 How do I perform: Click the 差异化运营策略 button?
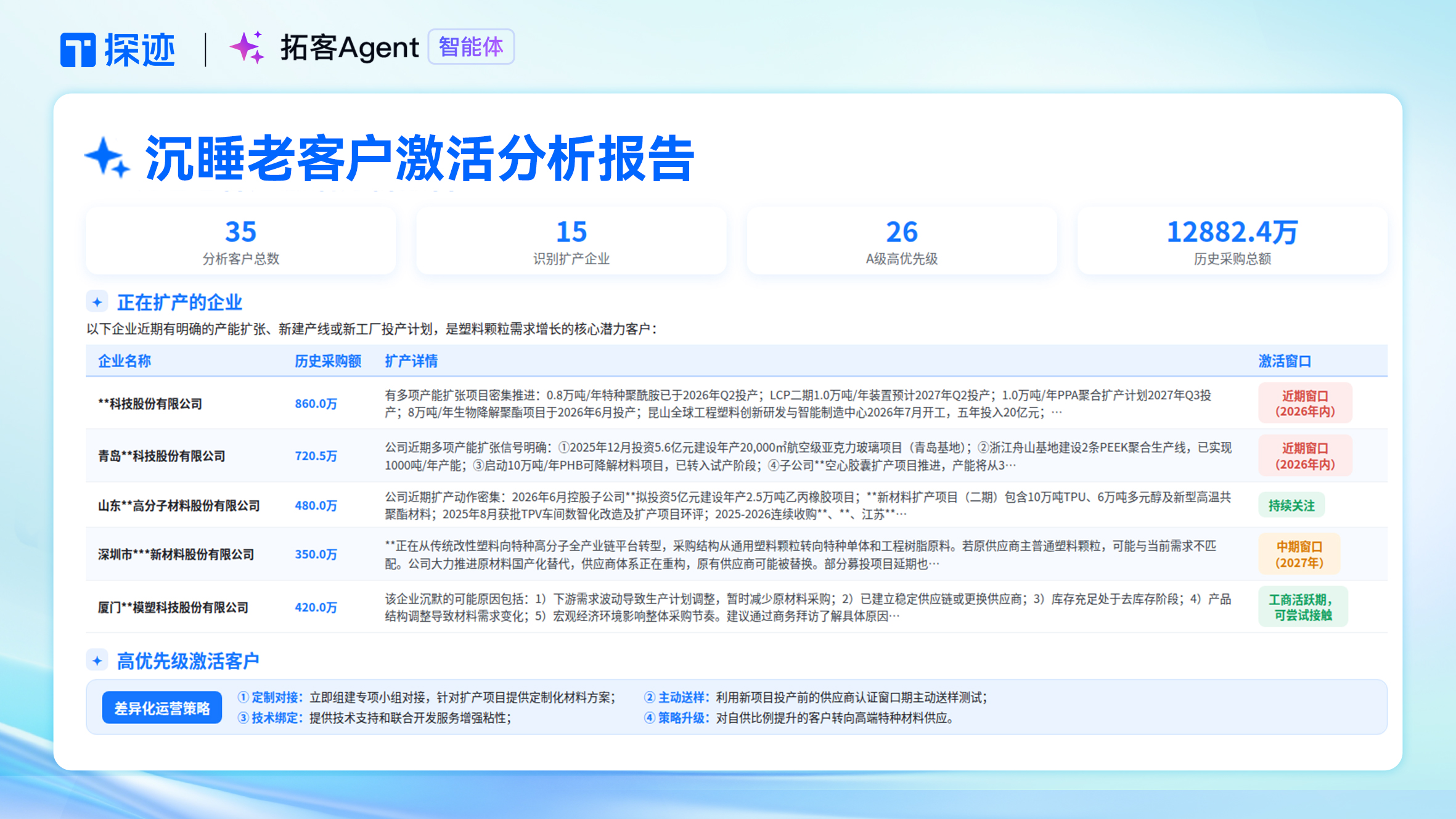click(x=162, y=708)
